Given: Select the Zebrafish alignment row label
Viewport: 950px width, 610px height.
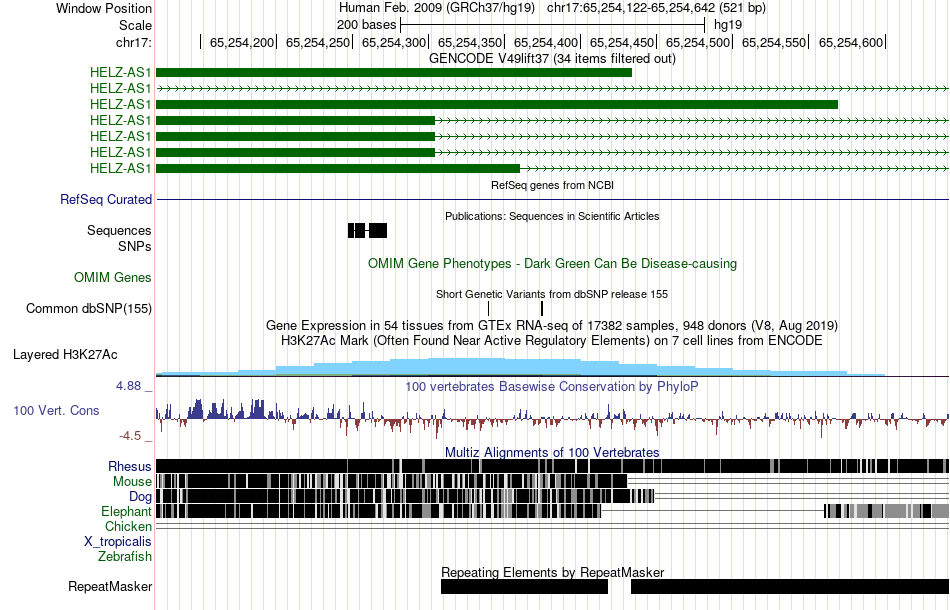Looking at the screenshot, I should pos(125,556).
